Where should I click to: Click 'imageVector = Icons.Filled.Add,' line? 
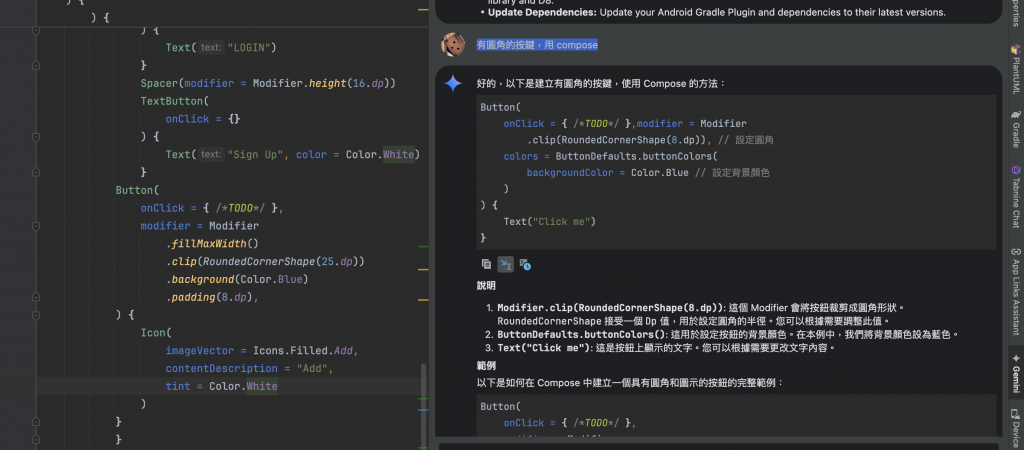point(262,351)
